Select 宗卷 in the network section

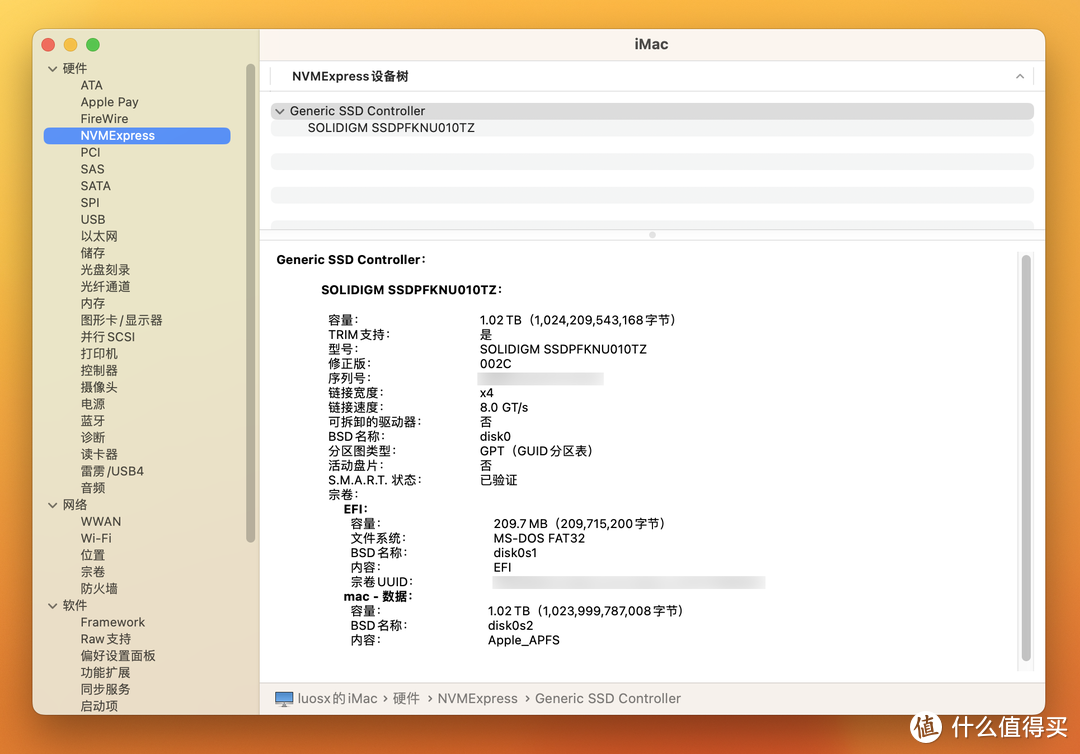click(x=92, y=572)
